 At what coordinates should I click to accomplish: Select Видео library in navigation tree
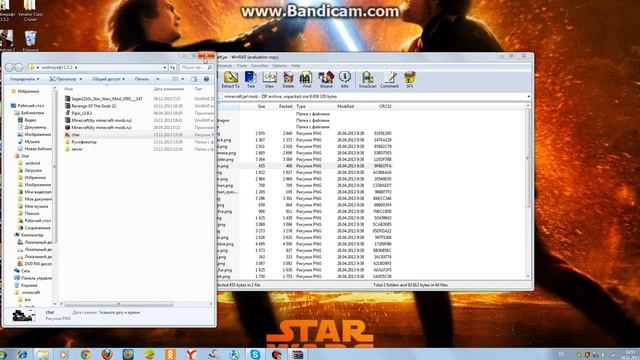[27, 120]
